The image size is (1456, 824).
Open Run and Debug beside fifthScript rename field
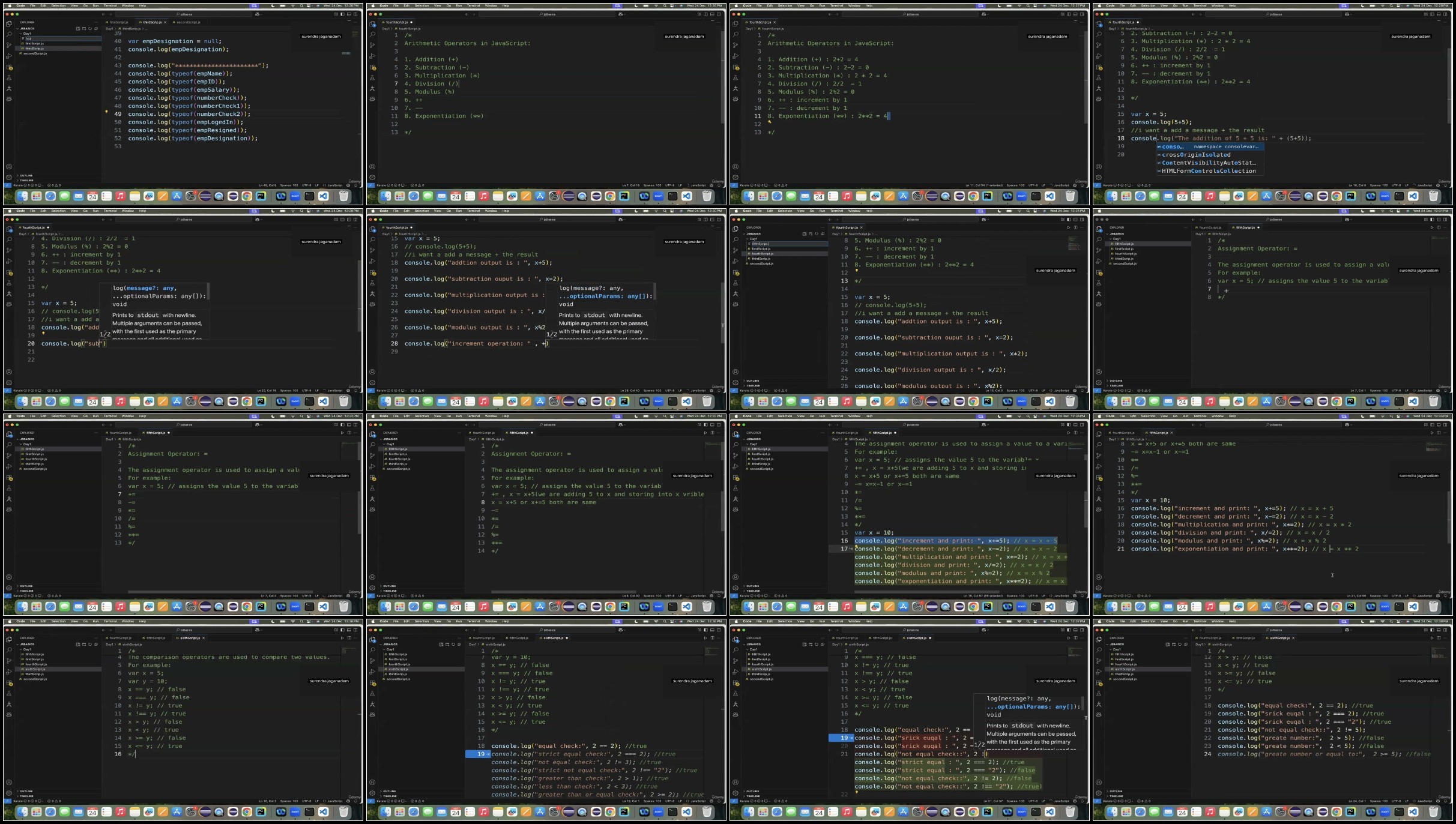pyautogui.click(x=736, y=262)
